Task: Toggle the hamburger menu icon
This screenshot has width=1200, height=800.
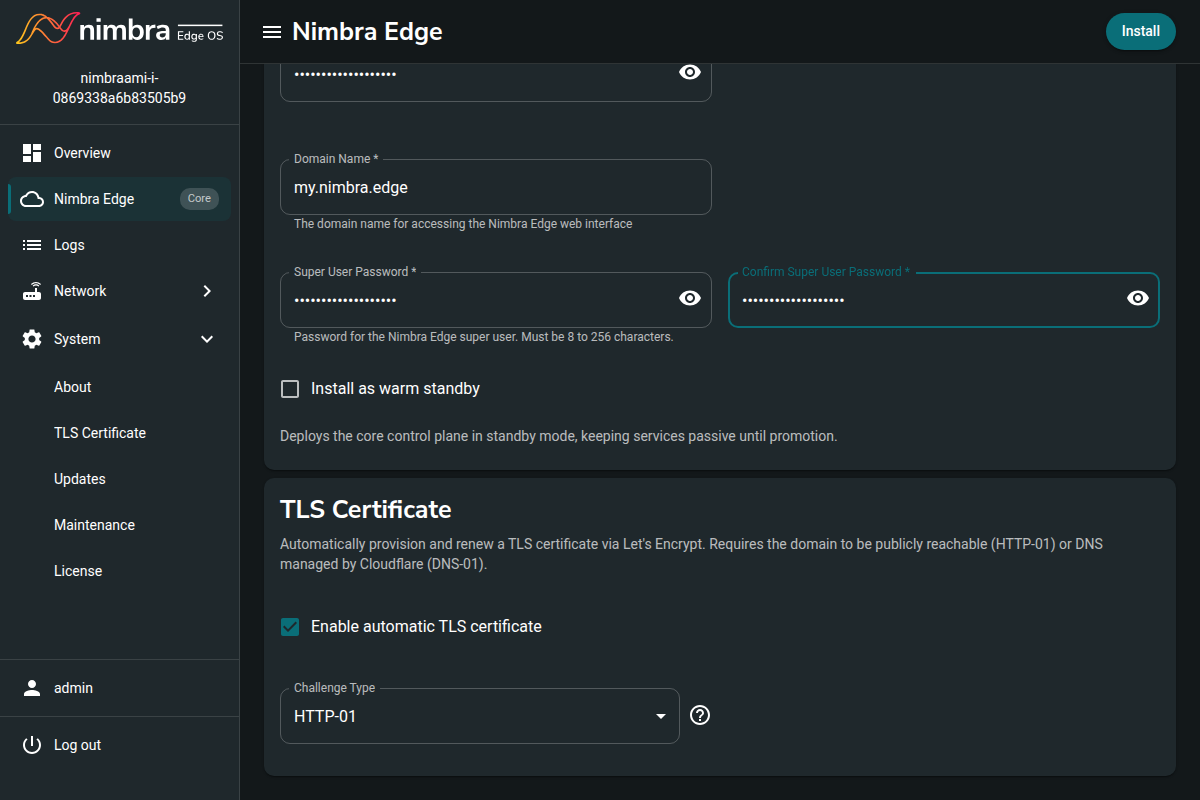Action: coord(271,32)
